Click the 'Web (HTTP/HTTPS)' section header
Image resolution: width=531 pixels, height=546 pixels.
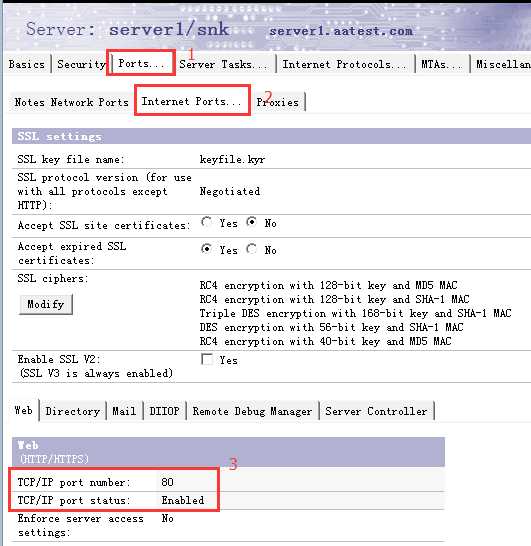[228, 452]
